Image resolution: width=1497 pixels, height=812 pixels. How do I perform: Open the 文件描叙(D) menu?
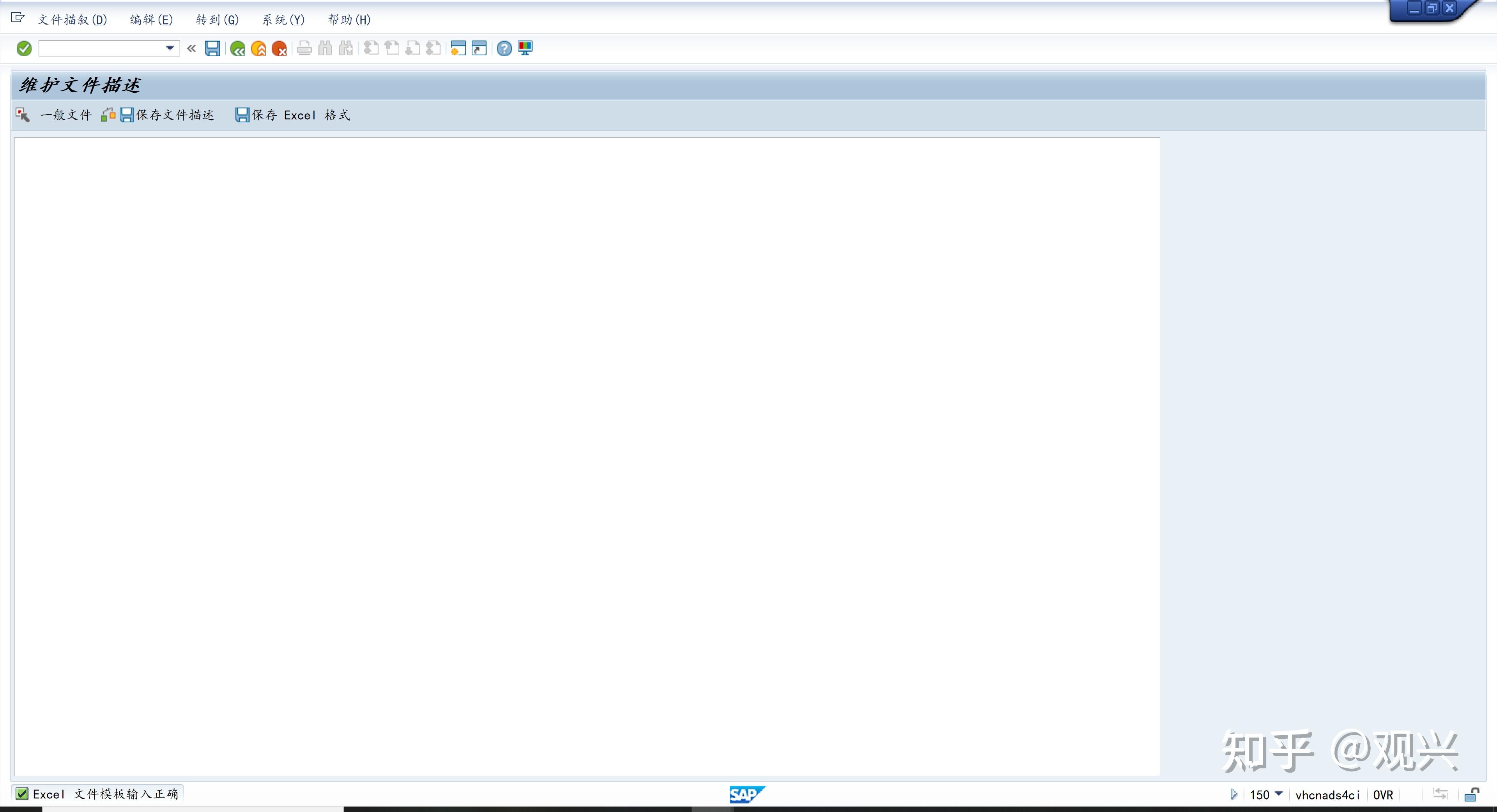click(x=72, y=20)
